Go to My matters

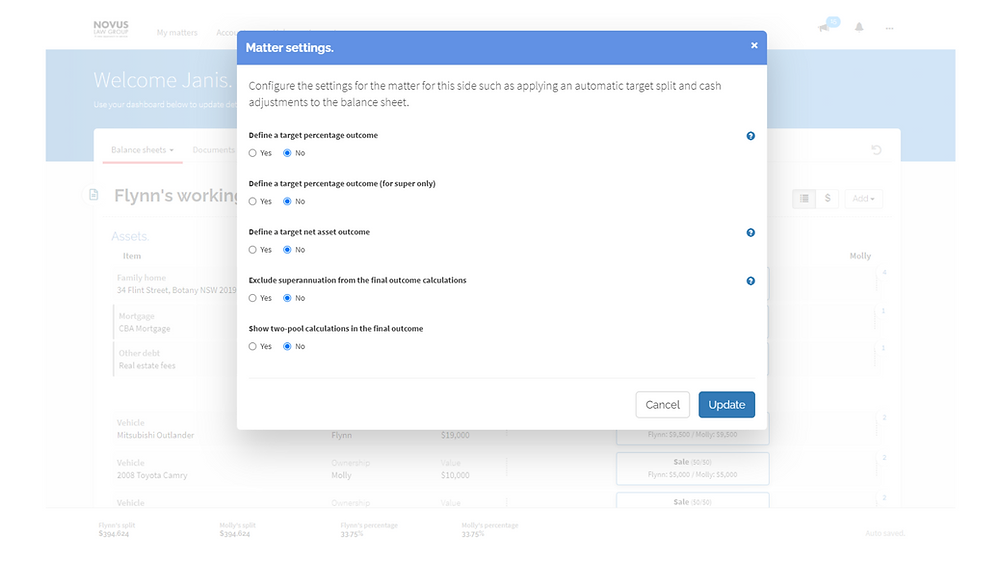point(177,33)
